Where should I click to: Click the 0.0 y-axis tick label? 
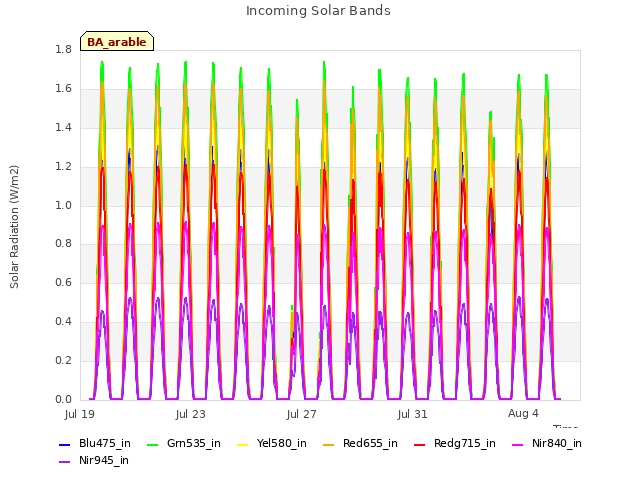pyautogui.click(x=63, y=399)
